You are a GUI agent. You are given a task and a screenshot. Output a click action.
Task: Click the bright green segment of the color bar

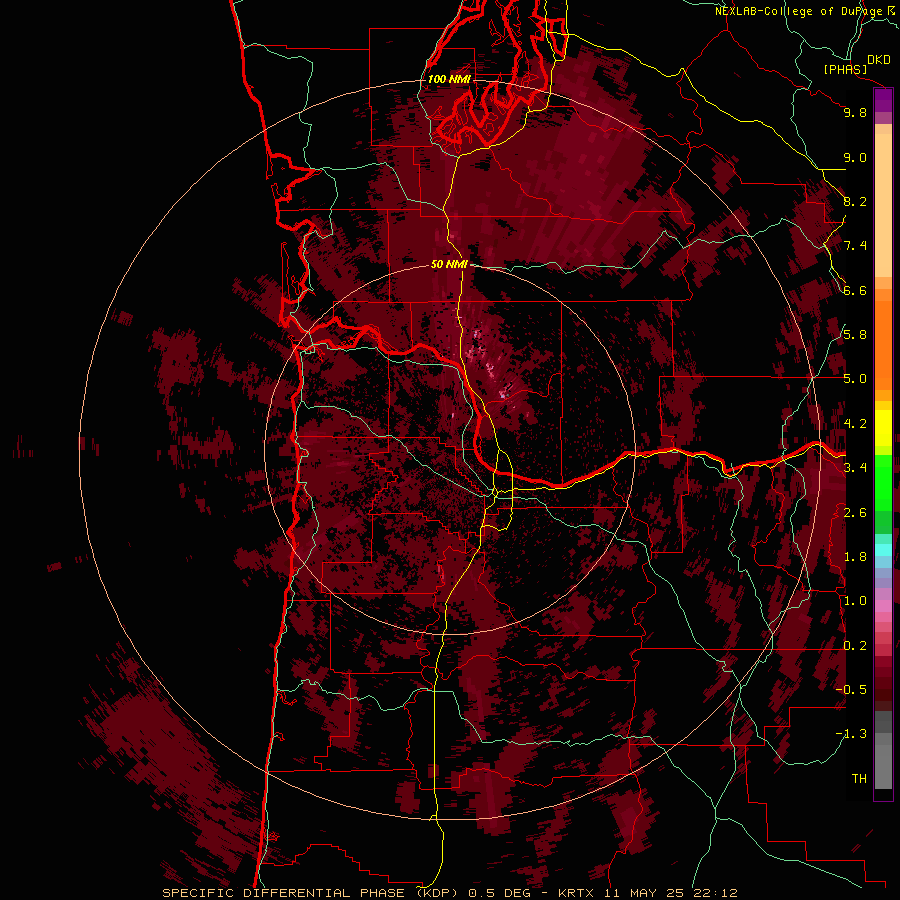tap(883, 483)
